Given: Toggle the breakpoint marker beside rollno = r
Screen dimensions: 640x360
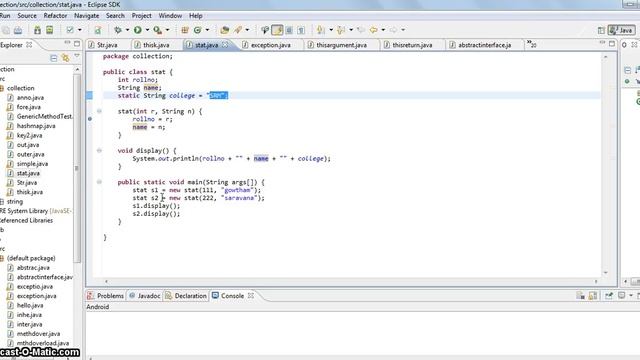Looking at the screenshot, I should click(x=90, y=119).
